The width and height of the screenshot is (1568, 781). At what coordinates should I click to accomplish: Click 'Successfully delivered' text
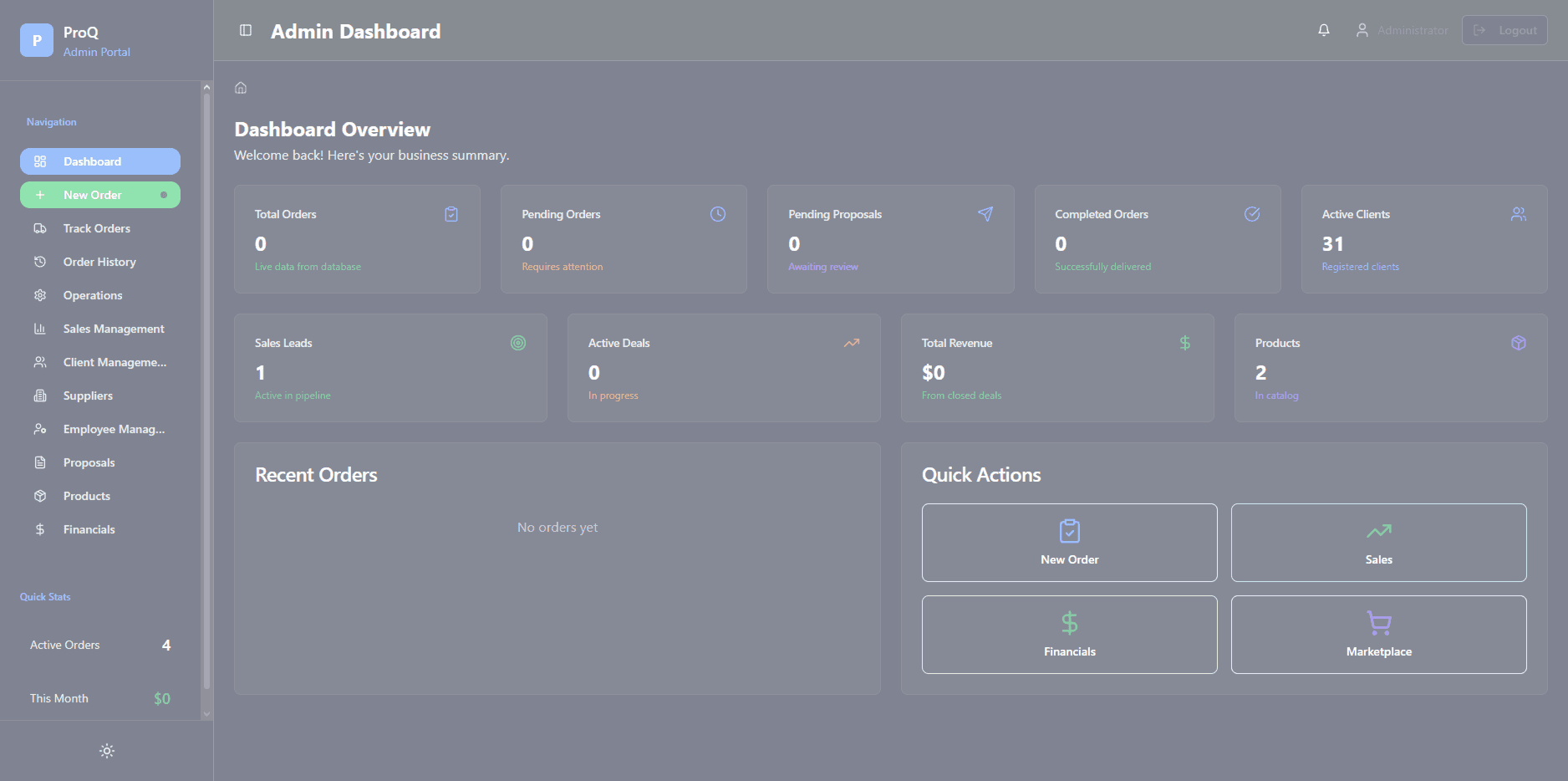pos(1103,267)
